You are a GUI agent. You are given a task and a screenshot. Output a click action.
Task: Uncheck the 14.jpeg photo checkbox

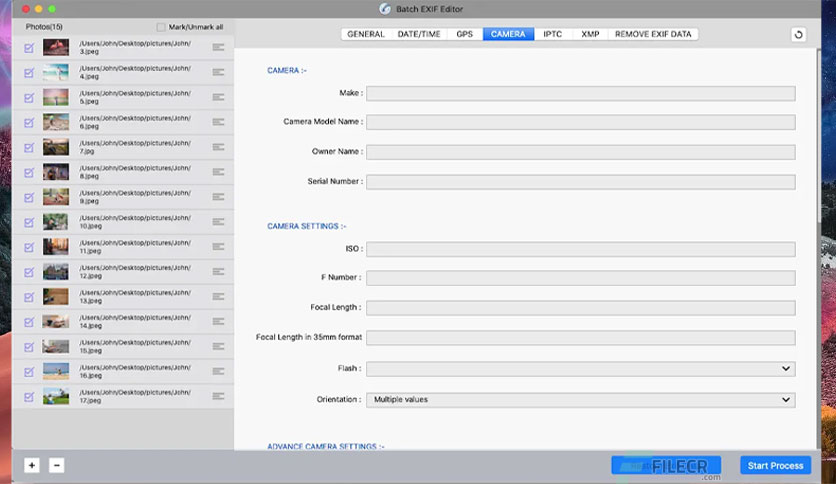pyautogui.click(x=29, y=322)
